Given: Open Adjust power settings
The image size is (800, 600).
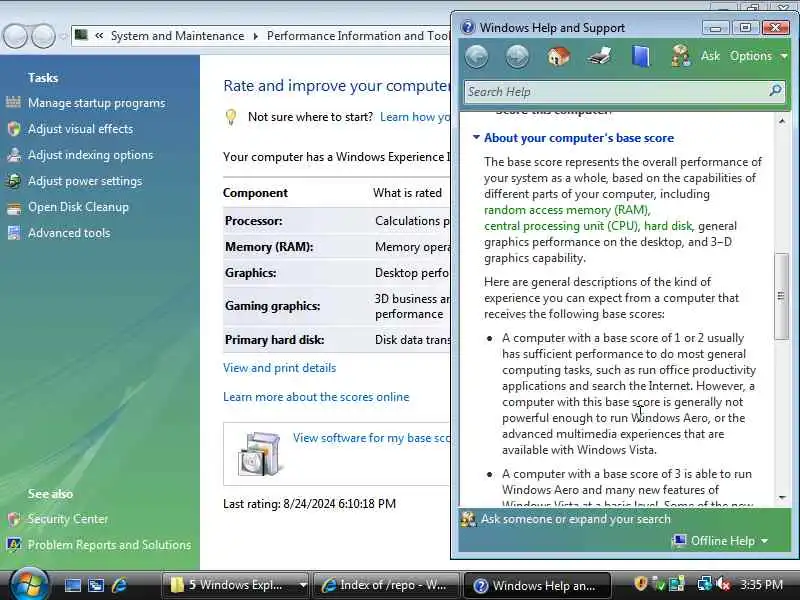Looking at the screenshot, I should (85, 181).
